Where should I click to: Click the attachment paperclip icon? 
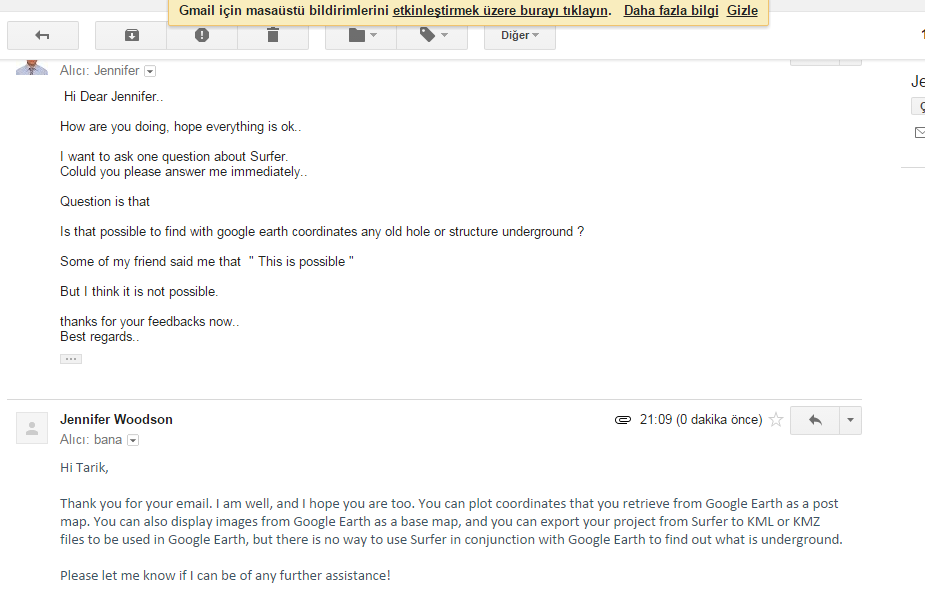pyautogui.click(x=622, y=420)
